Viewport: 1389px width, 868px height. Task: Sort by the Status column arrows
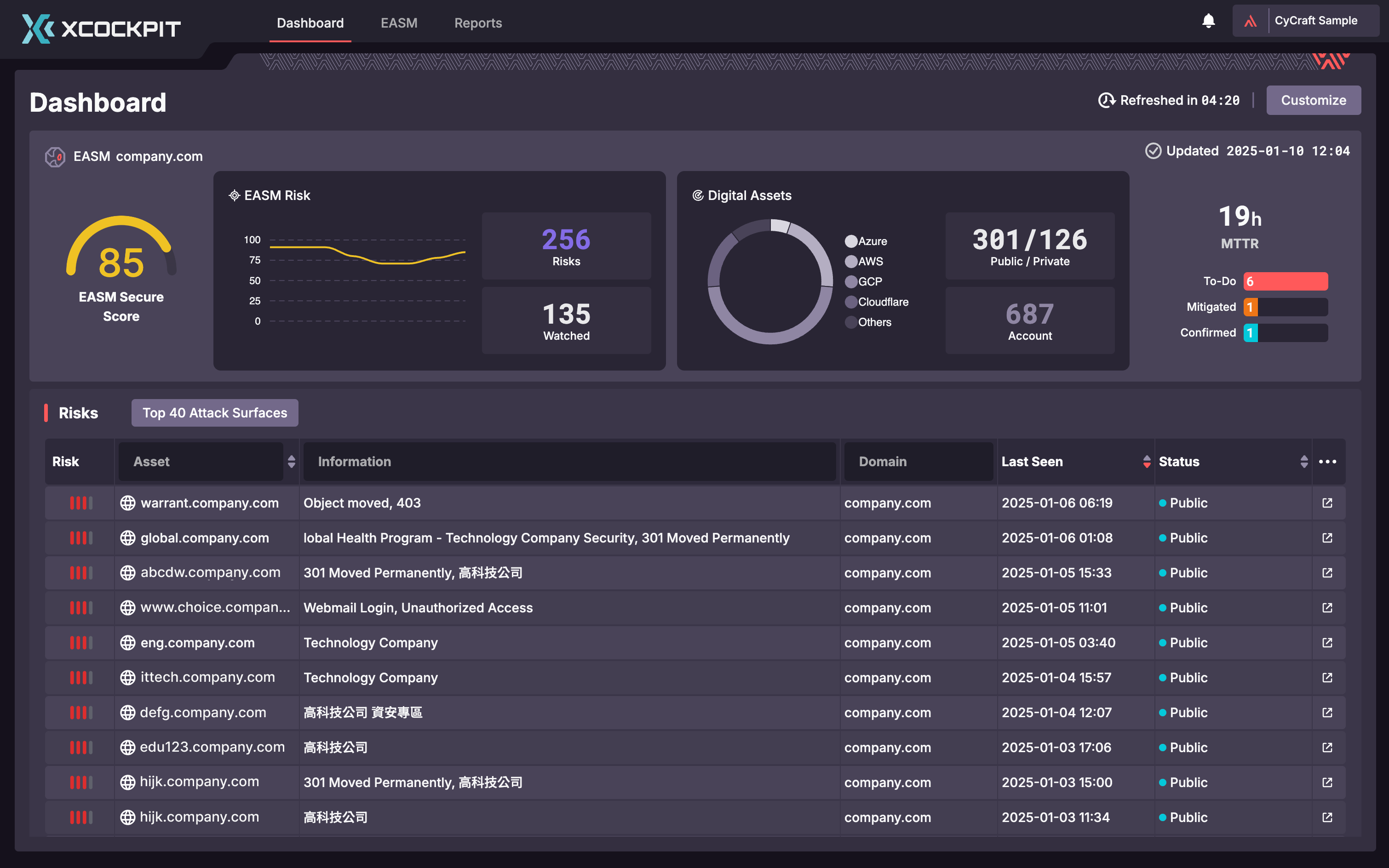(x=1304, y=462)
